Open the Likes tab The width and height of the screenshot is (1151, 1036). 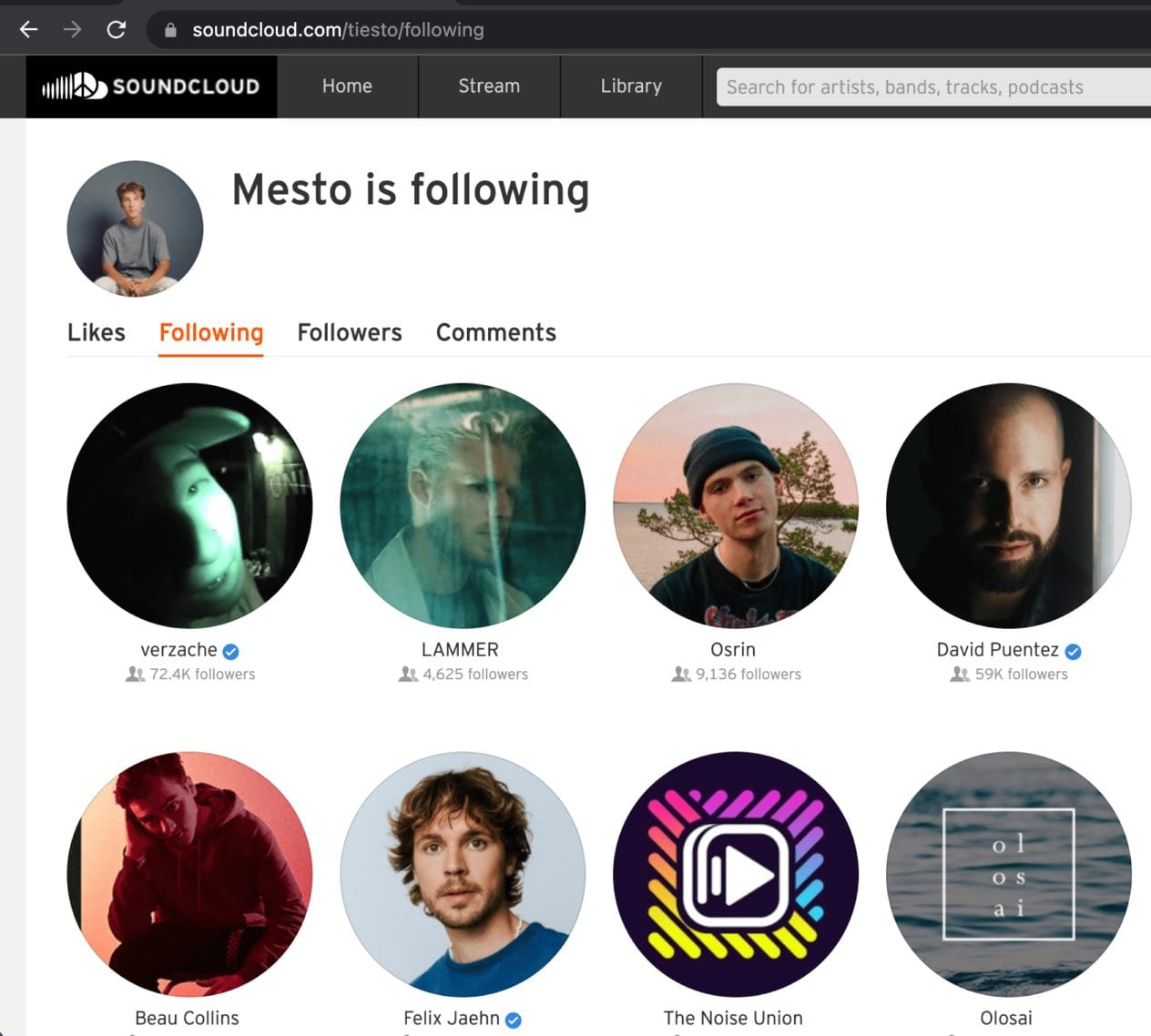96,332
